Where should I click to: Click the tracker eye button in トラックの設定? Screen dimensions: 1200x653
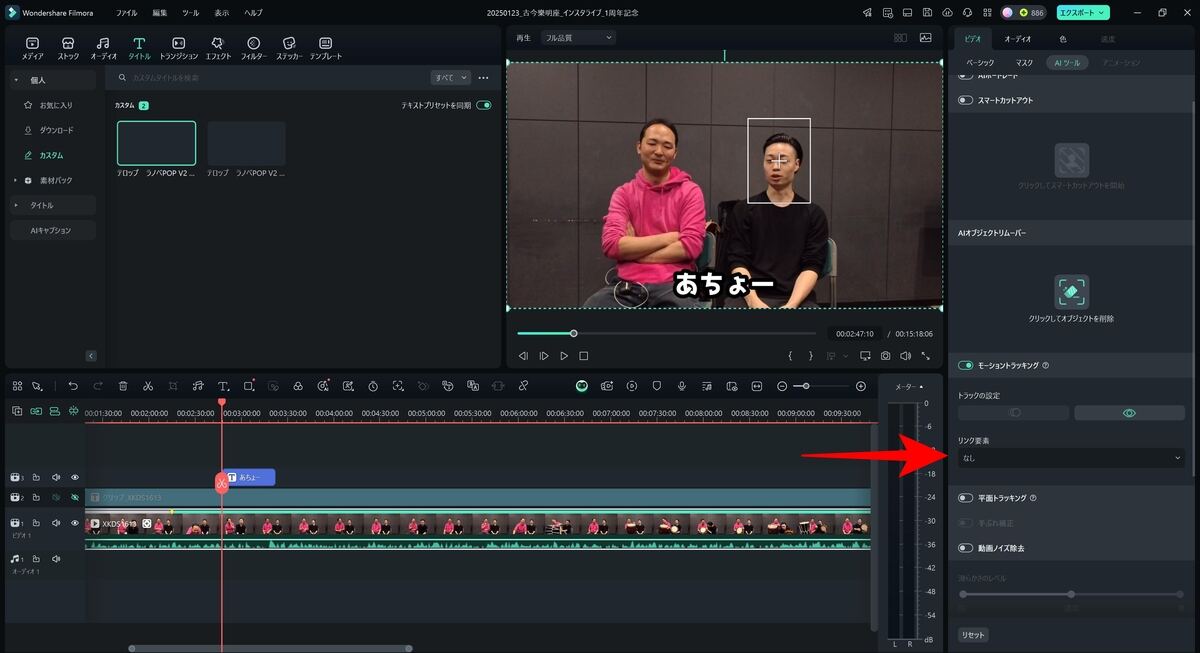(x=1129, y=413)
